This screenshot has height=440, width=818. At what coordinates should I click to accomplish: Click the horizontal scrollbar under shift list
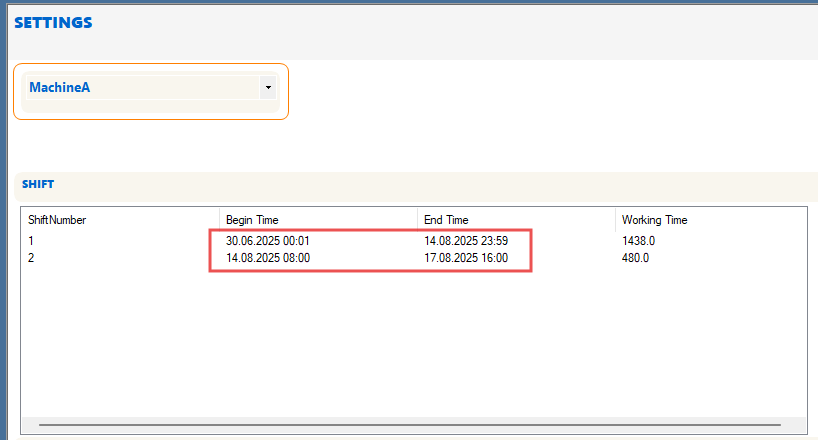point(400,425)
